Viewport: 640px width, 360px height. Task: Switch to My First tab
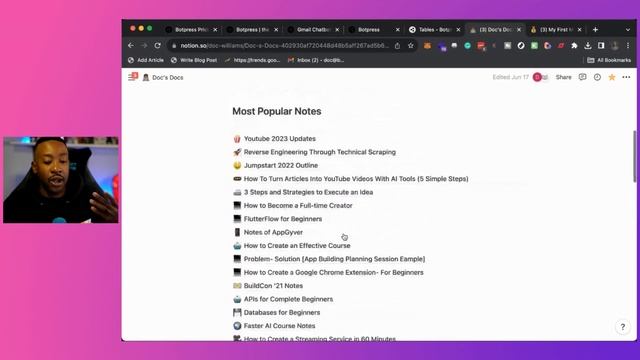pyautogui.click(x=557, y=29)
